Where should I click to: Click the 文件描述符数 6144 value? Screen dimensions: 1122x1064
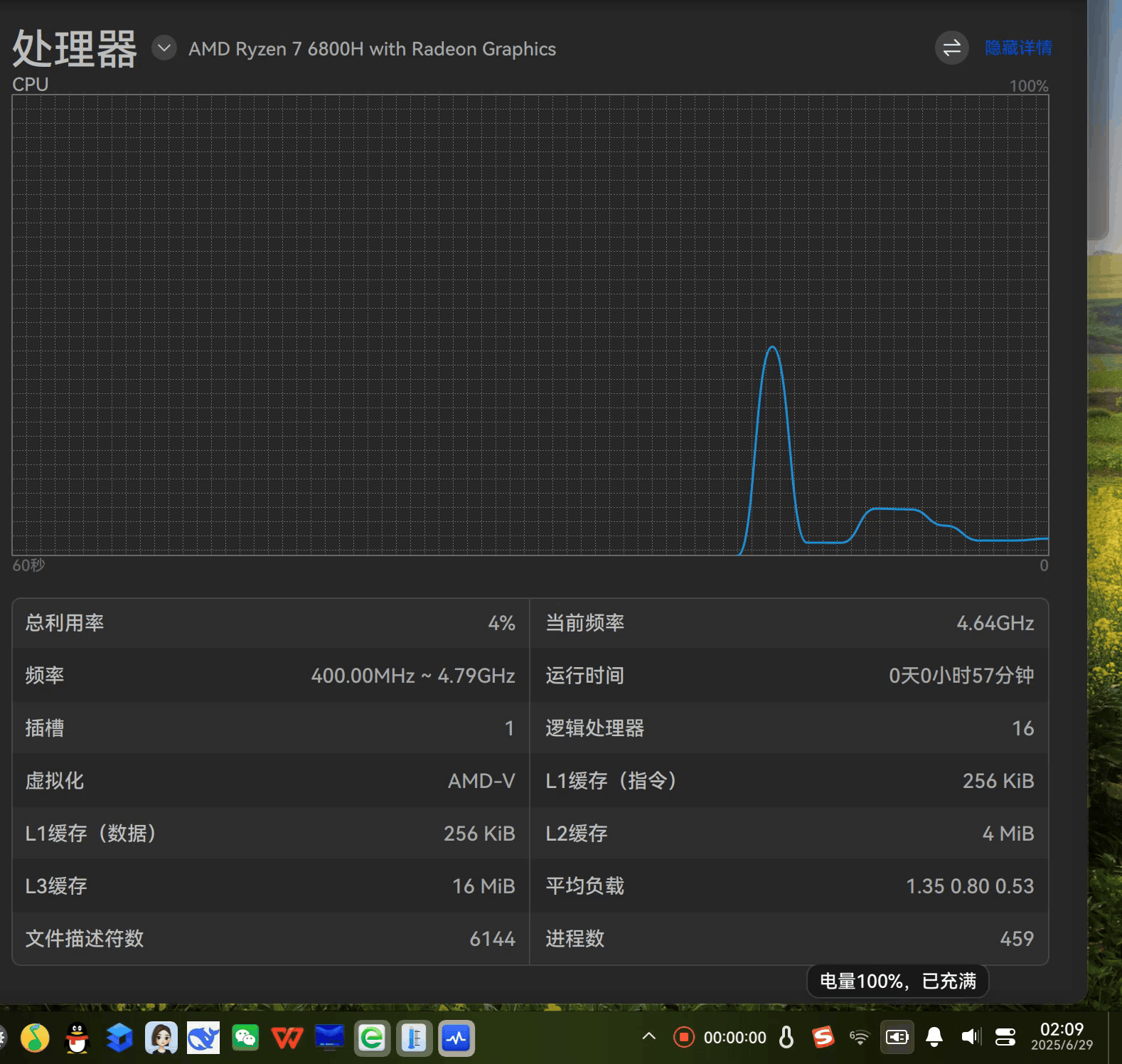[492, 939]
